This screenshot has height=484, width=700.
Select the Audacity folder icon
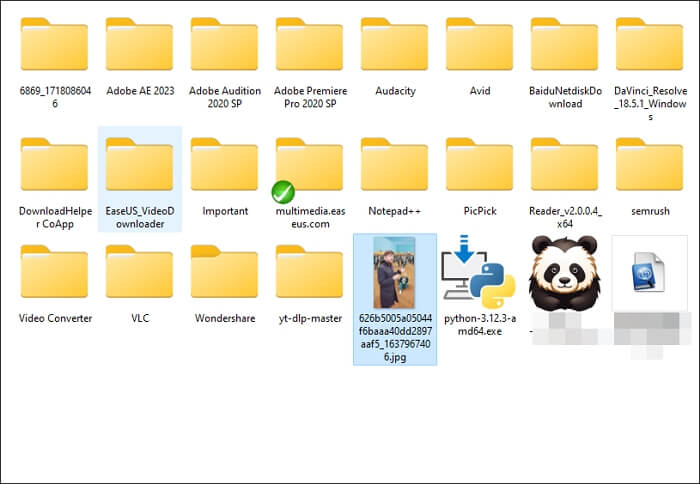pos(394,45)
